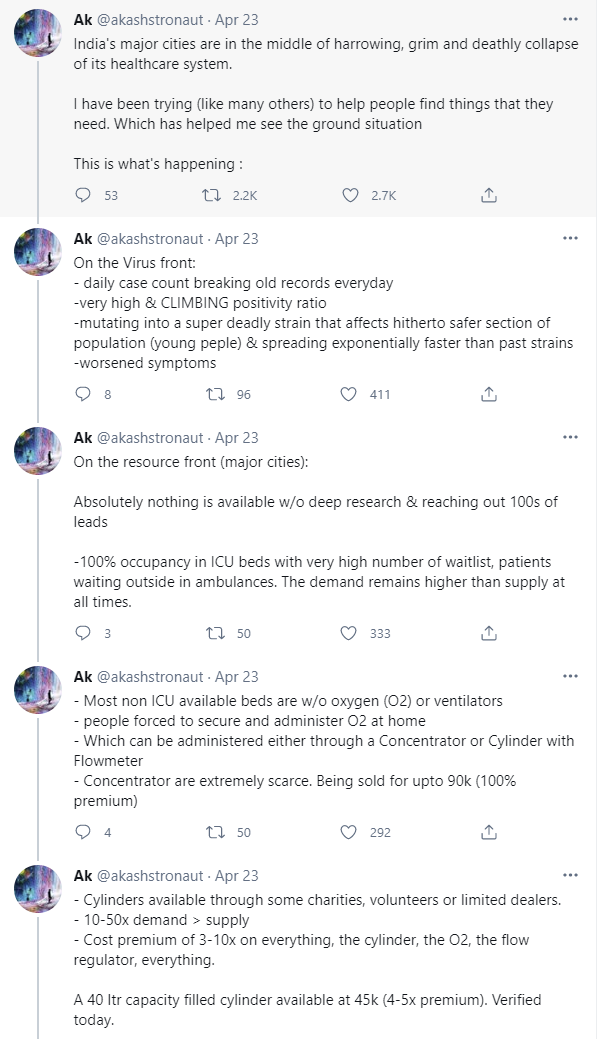Like the tweet with 333 likes

tap(350, 633)
